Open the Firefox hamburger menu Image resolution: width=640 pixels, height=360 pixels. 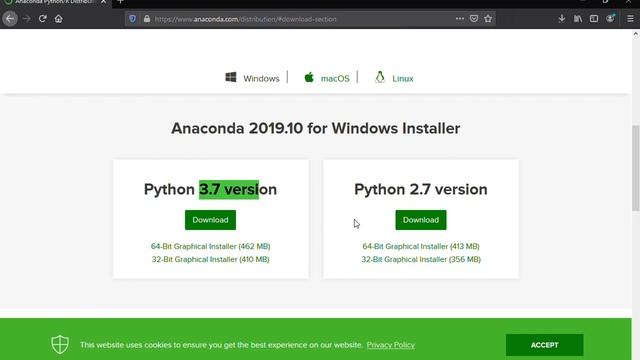[x=630, y=19]
